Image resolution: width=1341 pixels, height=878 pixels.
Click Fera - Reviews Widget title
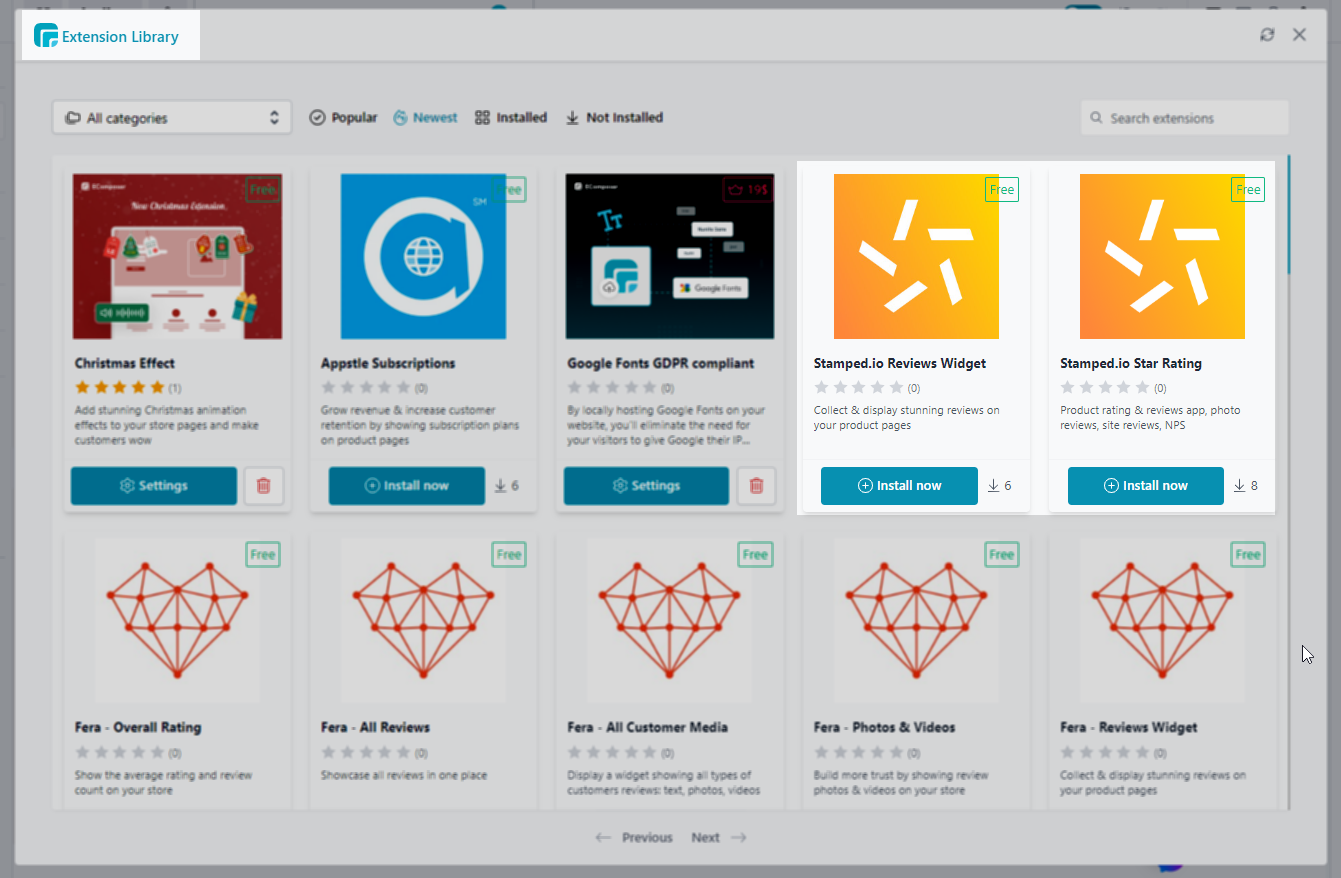click(1129, 727)
